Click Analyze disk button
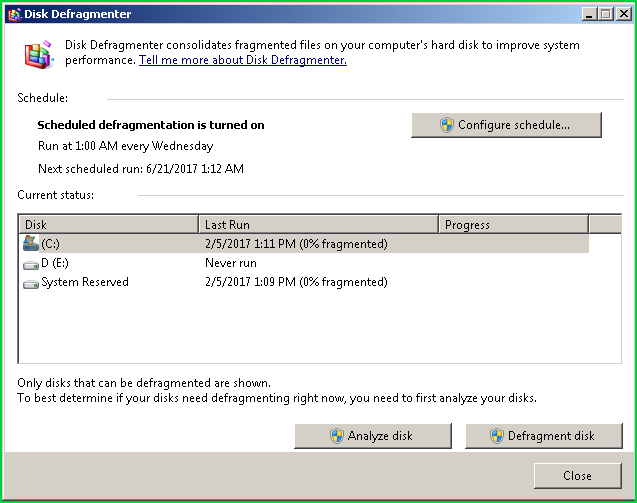The height and width of the screenshot is (503, 637). [x=373, y=436]
